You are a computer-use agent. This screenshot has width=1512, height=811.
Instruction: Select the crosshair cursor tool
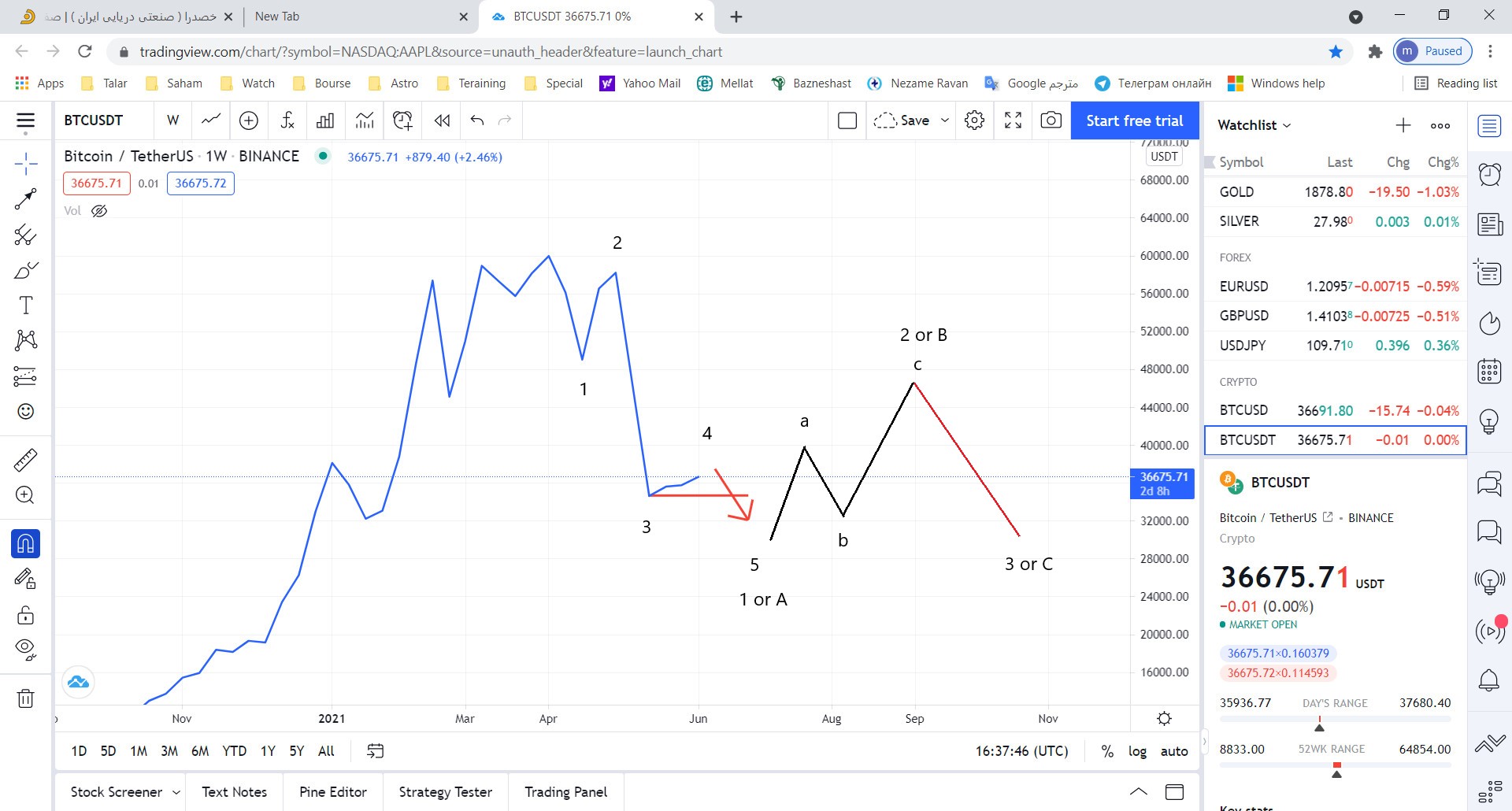click(x=26, y=164)
